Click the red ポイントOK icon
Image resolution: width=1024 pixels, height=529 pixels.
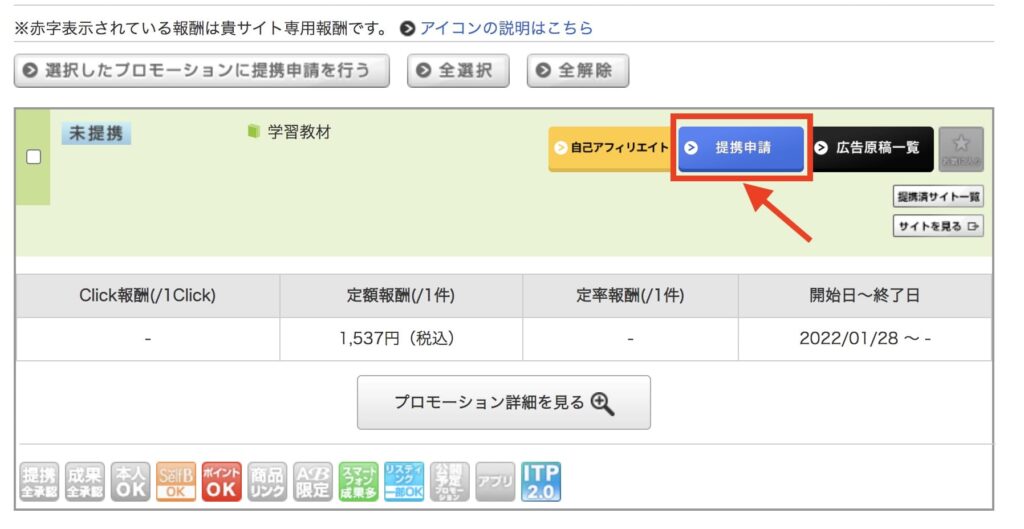221,482
